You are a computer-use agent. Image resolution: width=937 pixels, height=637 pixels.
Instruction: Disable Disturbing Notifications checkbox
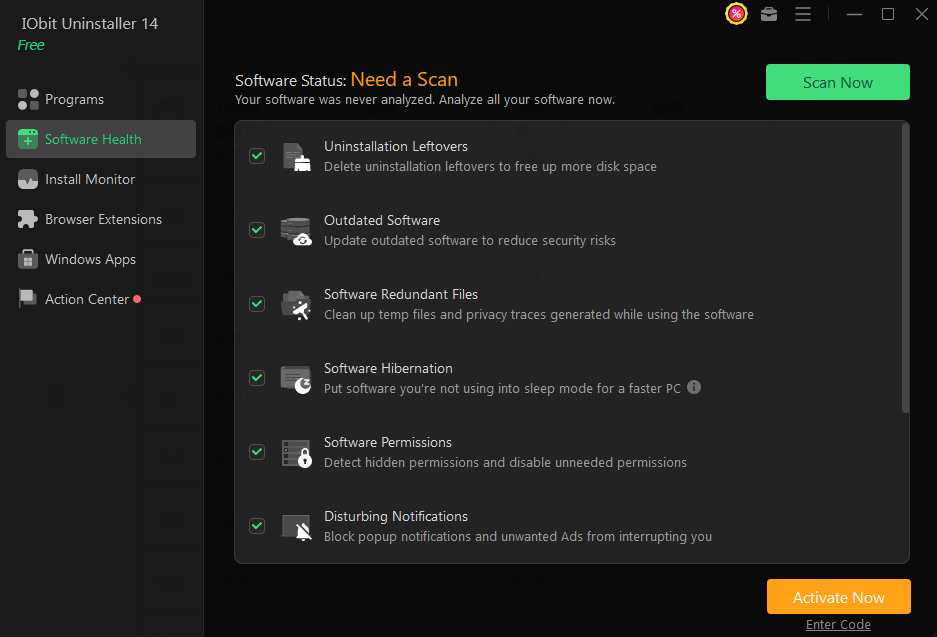257,526
